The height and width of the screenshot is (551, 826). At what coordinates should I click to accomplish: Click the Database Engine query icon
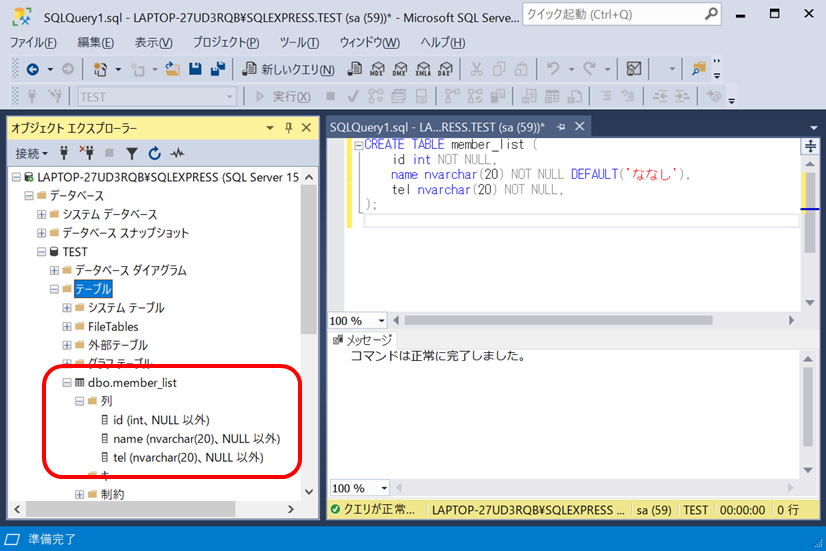point(355,69)
